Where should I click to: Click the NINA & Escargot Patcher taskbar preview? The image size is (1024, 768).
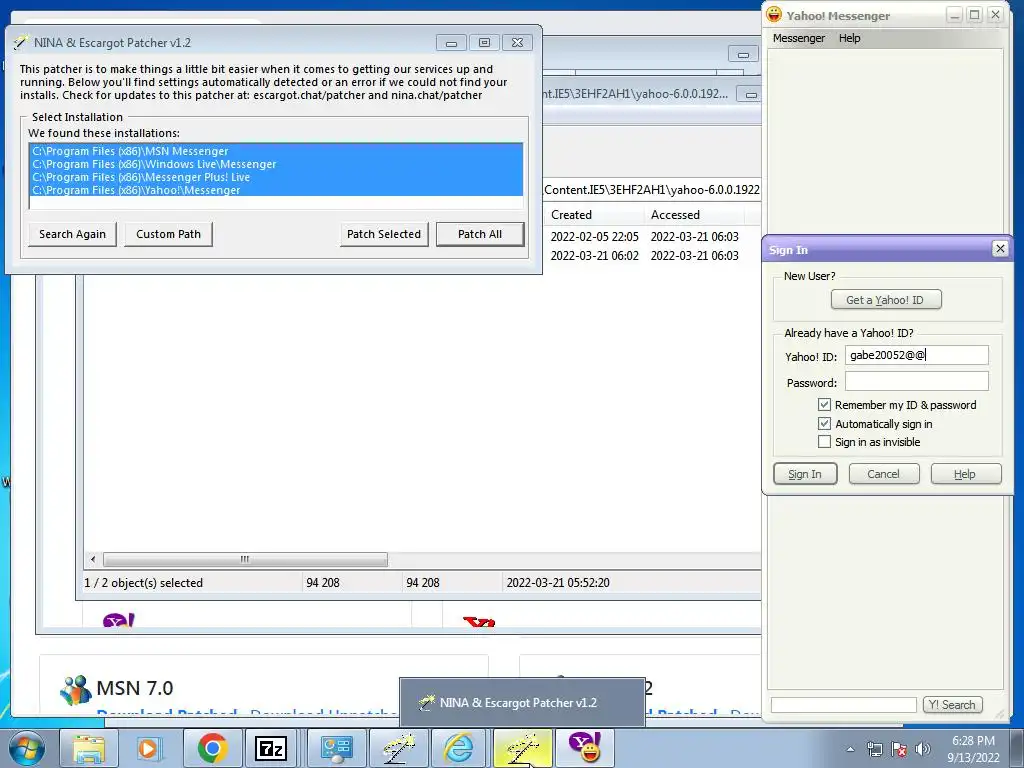(x=522, y=703)
